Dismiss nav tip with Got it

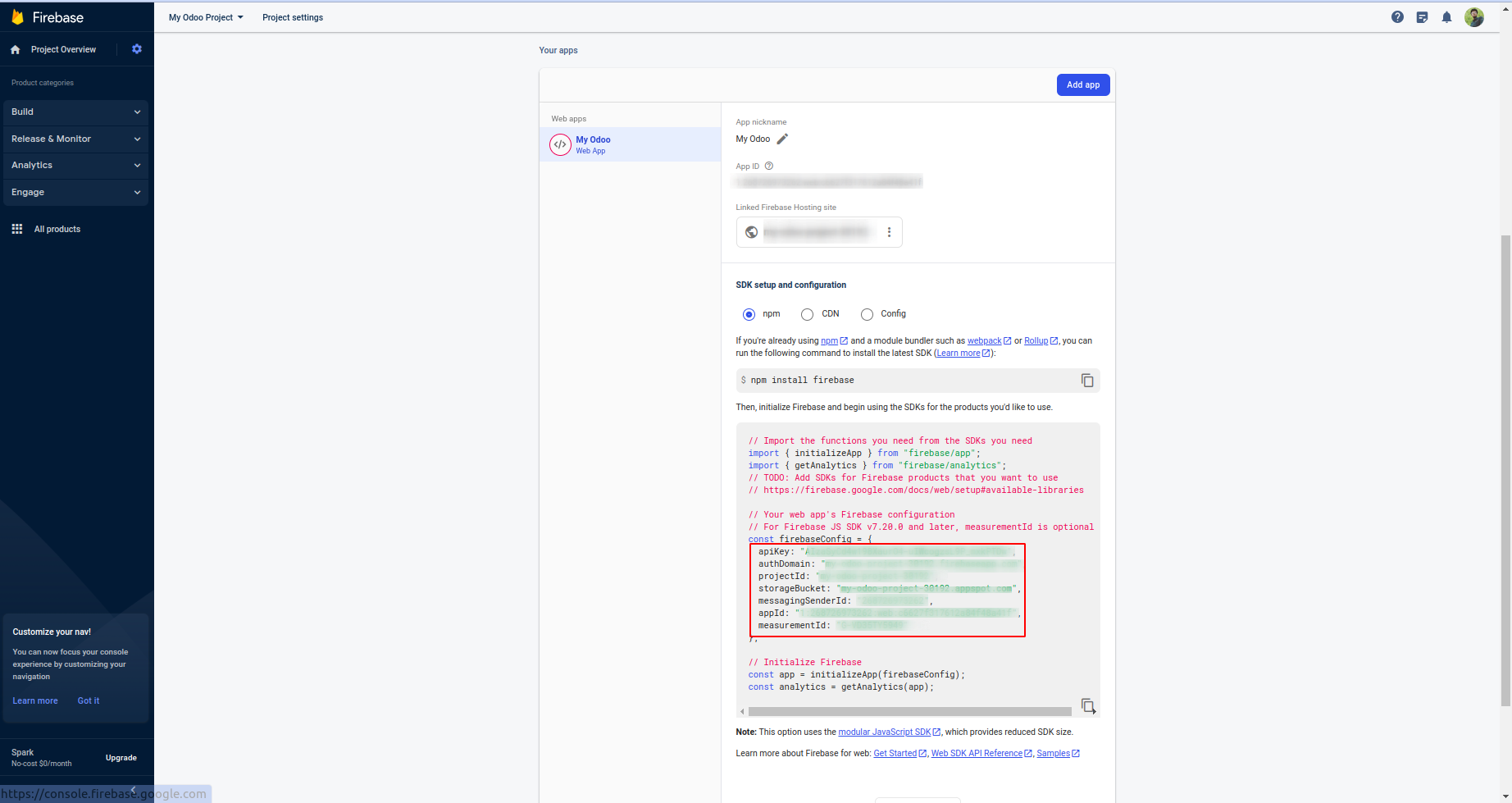coord(89,701)
